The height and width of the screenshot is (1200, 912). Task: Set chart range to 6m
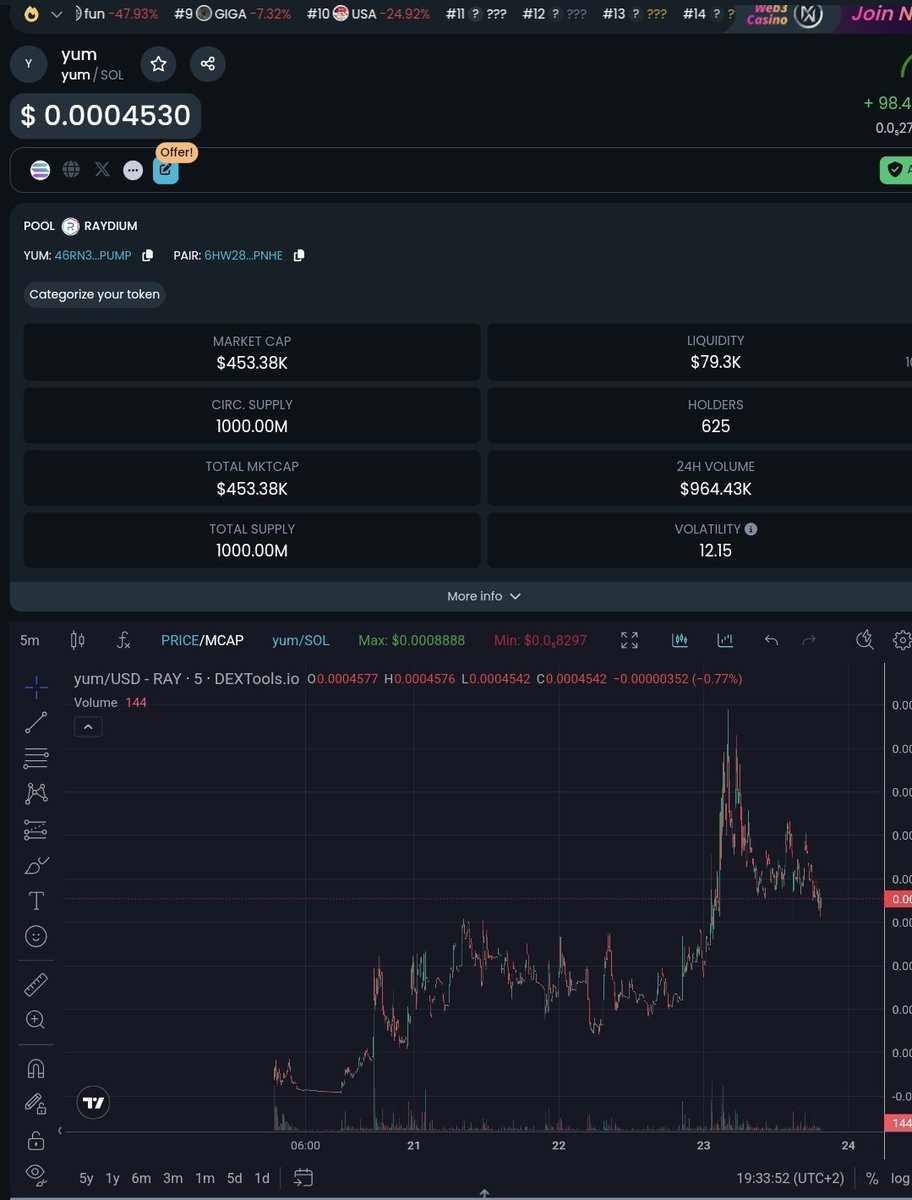[x=141, y=1178]
